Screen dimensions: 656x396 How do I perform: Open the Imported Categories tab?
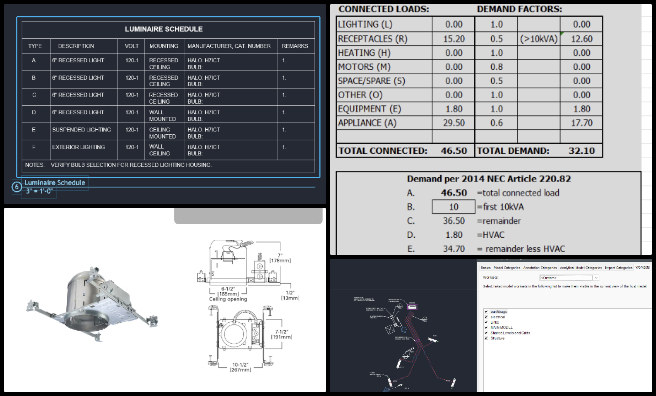618,268
